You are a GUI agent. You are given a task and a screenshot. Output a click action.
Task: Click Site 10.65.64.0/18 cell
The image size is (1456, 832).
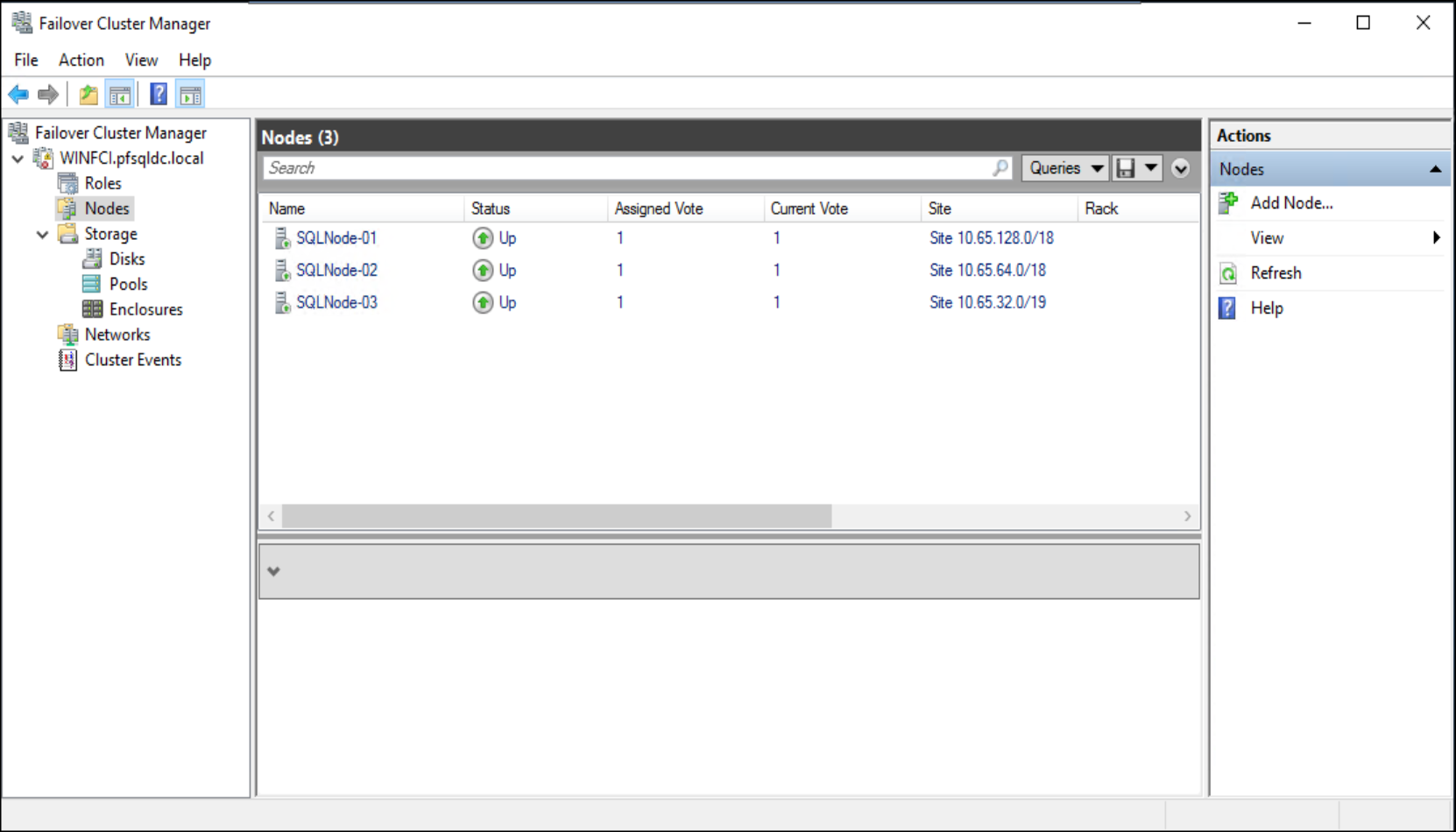(987, 271)
